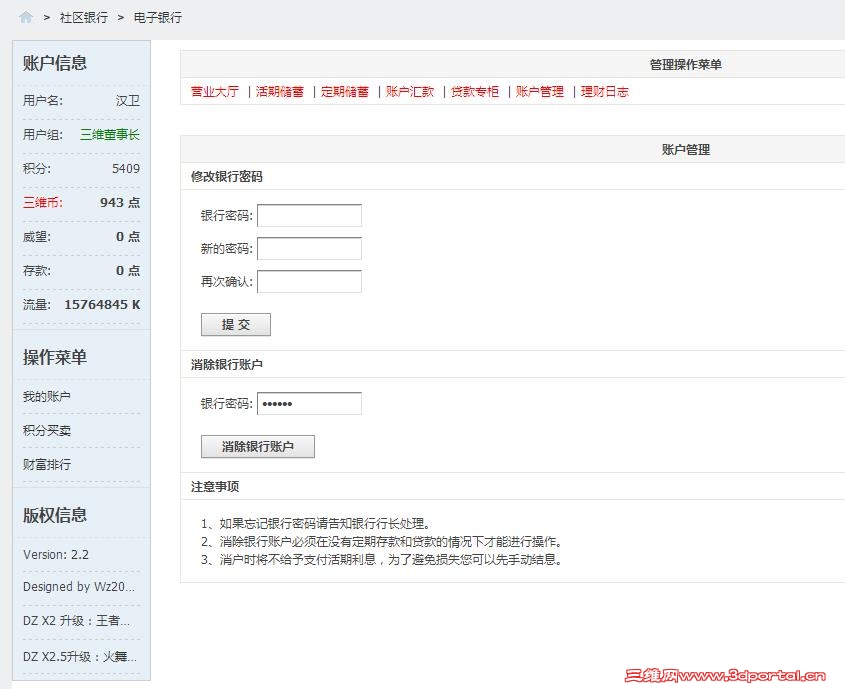Open 贷款专柜 menu link
The width and height of the screenshot is (845, 689).
coord(475,92)
